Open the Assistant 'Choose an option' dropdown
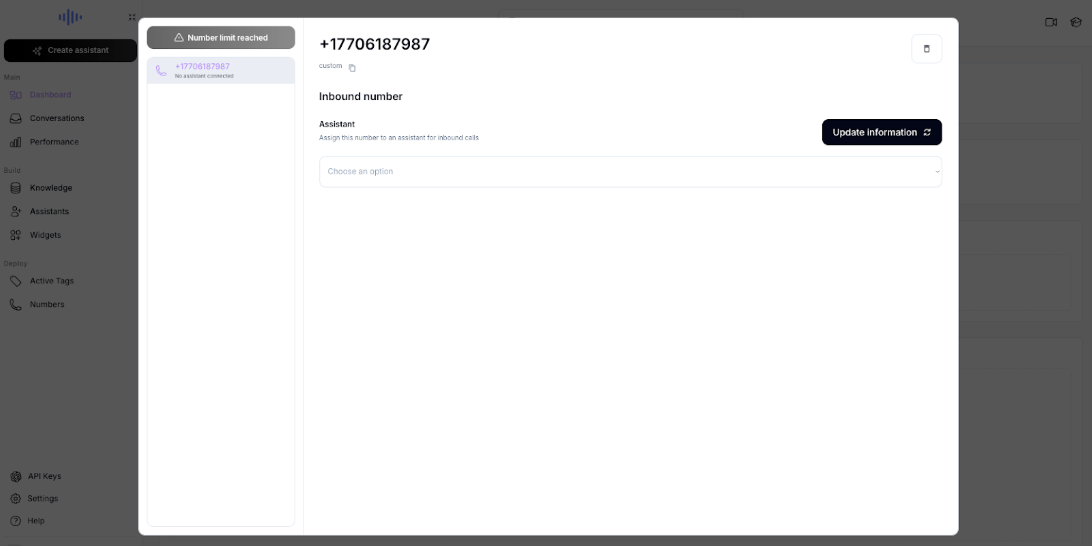The image size is (1092, 546). click(630, 171)
